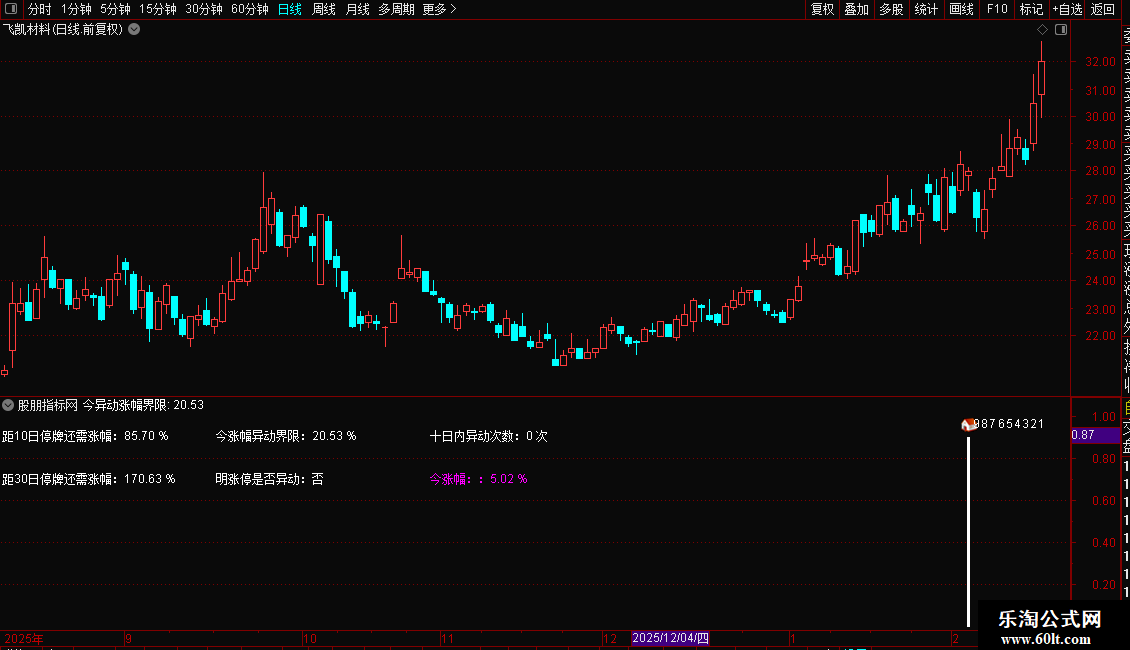Select the 30分钟 period tab

click(204, 9)
